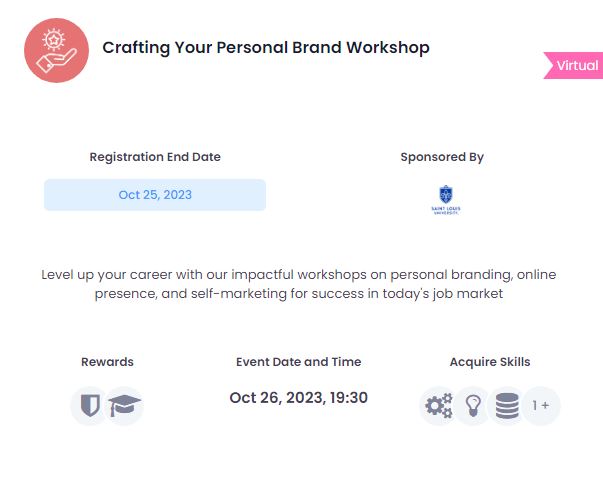Click the graduation cap reward icon
This screenshot has width=603, height=478.
124,405
